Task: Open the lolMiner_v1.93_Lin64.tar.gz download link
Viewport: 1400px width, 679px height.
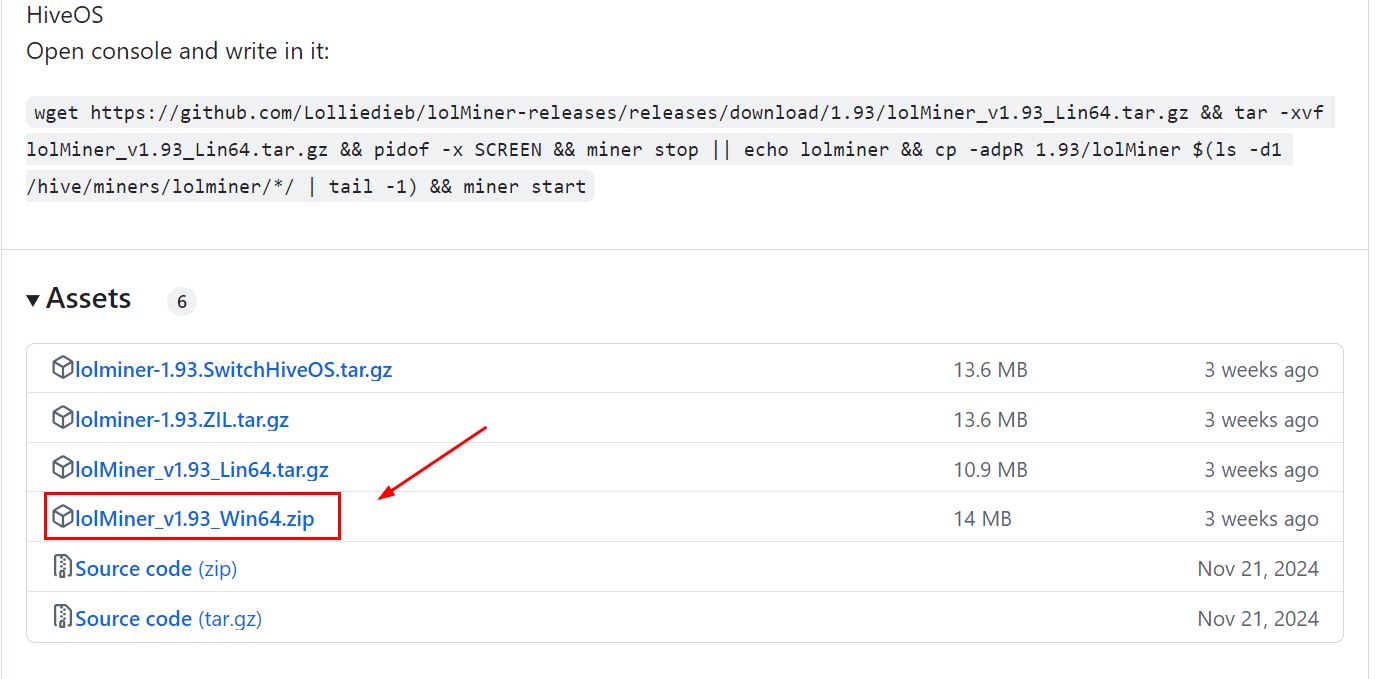Action: tap(202, 470)
